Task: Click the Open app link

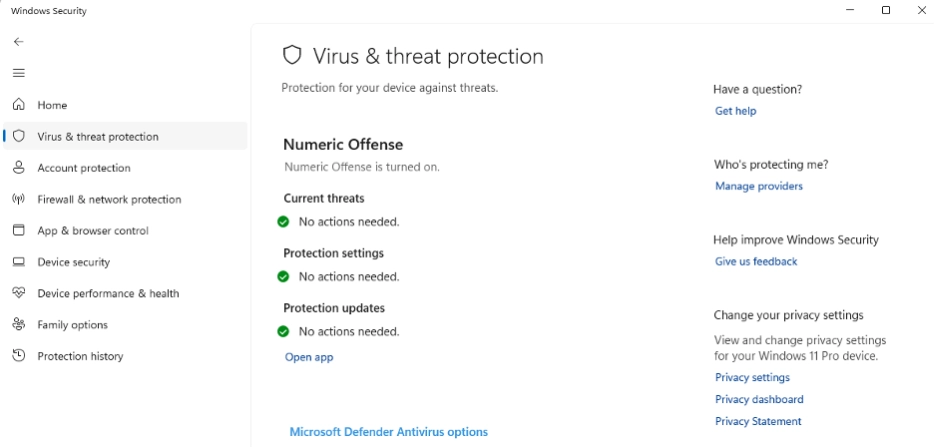Action: (309, 357)
